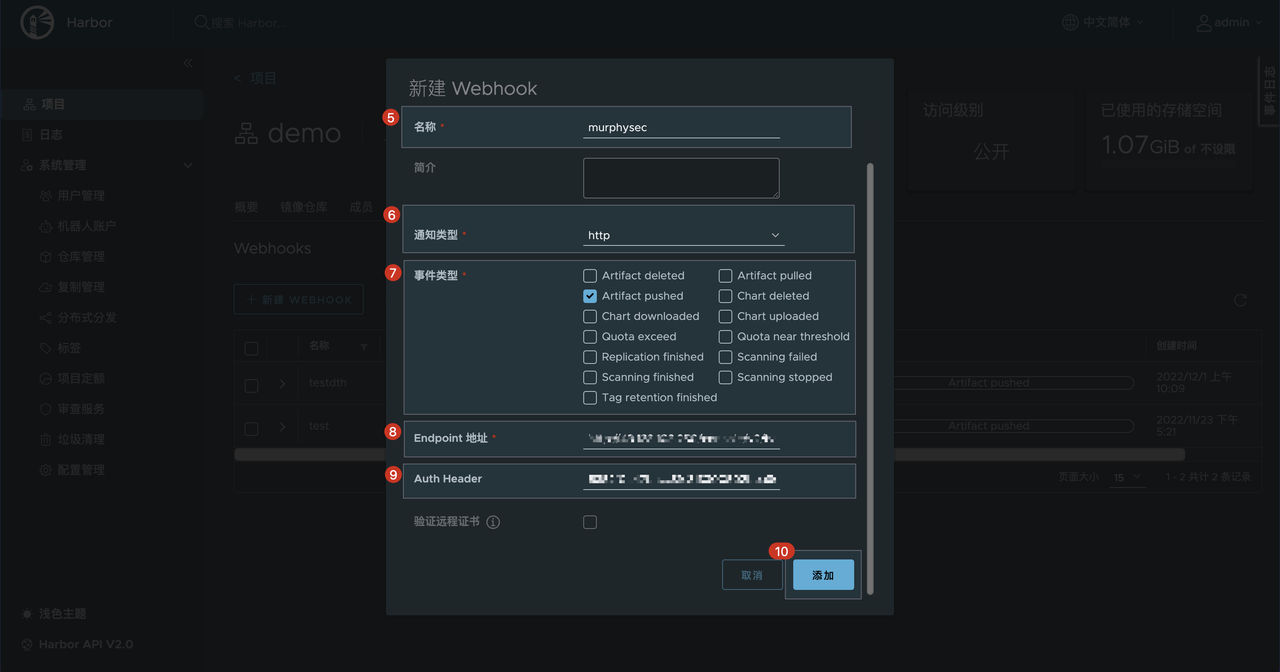Open the 通知类型 http dropdown
1280x672 pixels.
click(x=683, y=236)
